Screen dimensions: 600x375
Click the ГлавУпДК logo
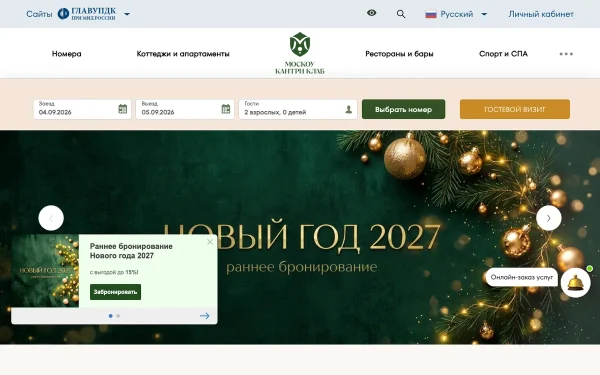[87, 14]
